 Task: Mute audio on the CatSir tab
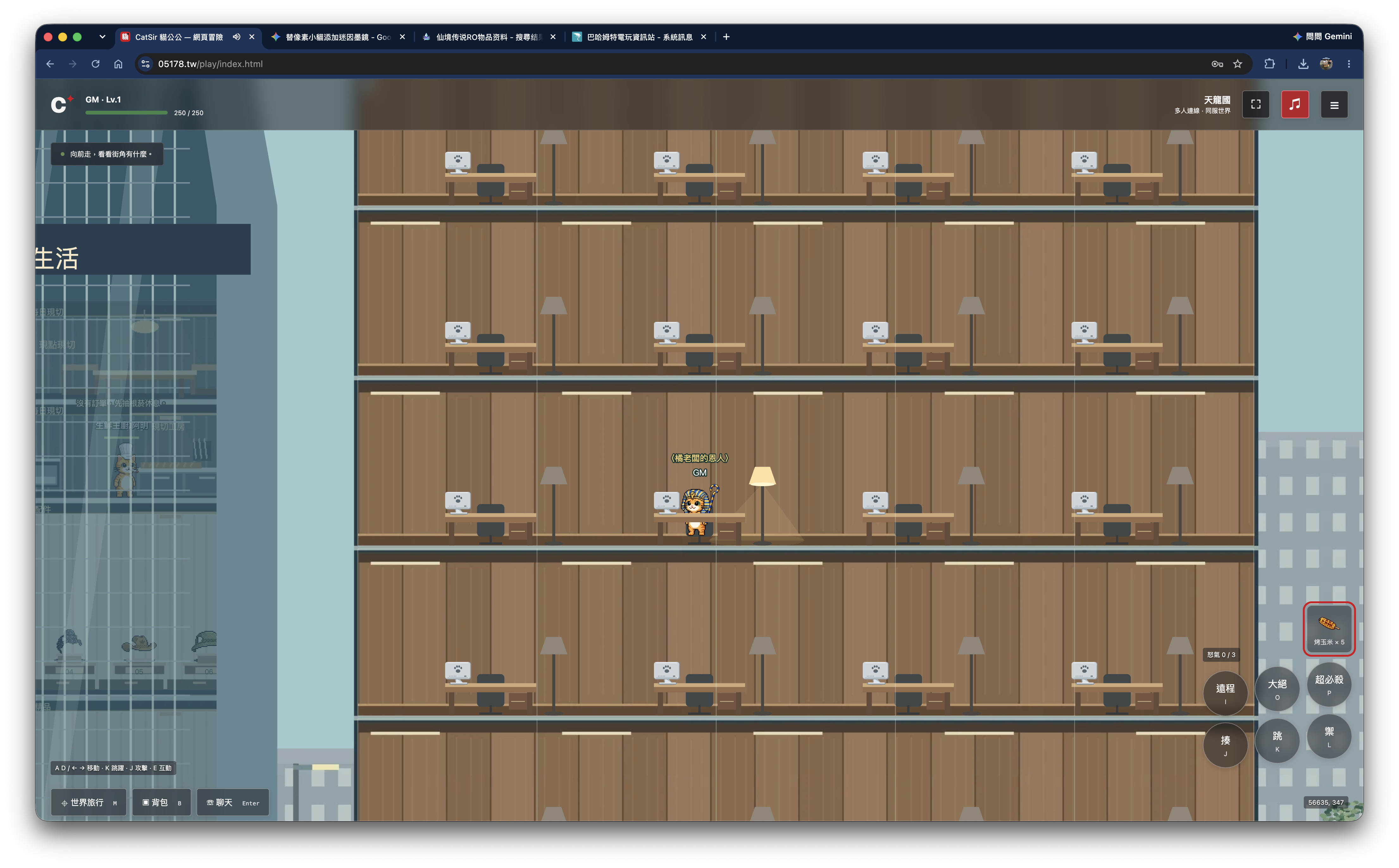[236, 37]
